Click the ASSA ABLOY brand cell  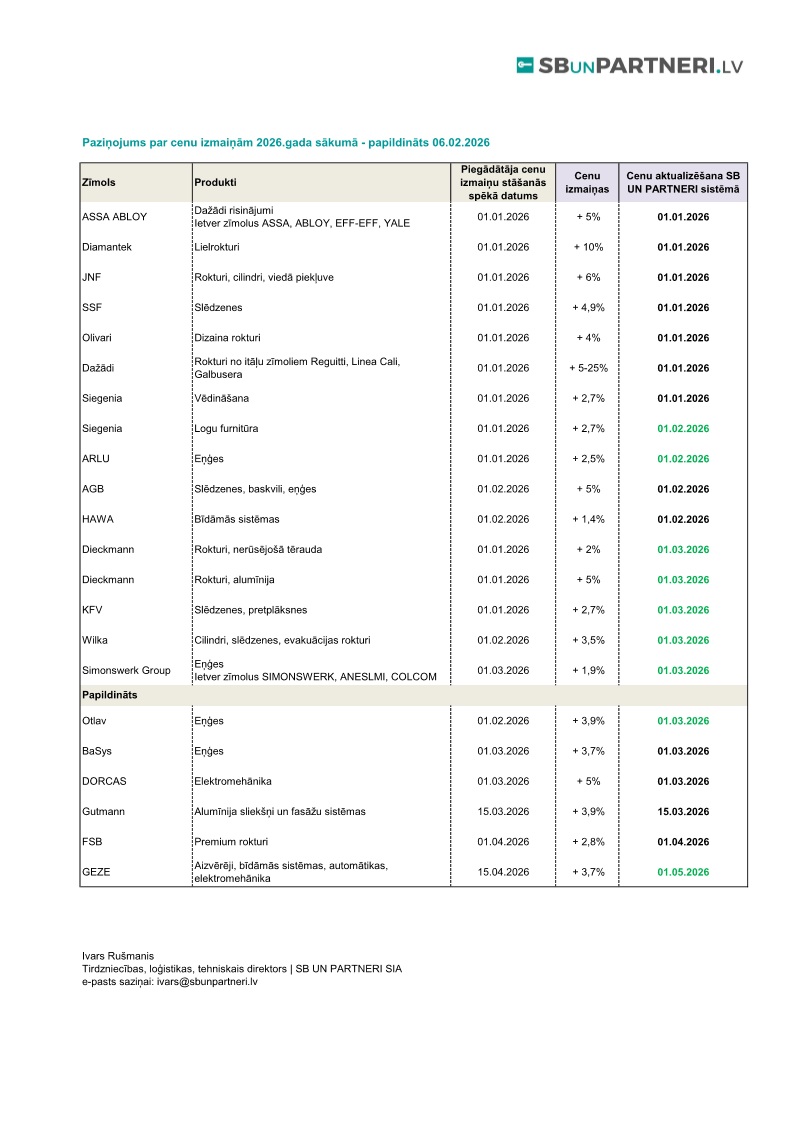tap(114, 217)
